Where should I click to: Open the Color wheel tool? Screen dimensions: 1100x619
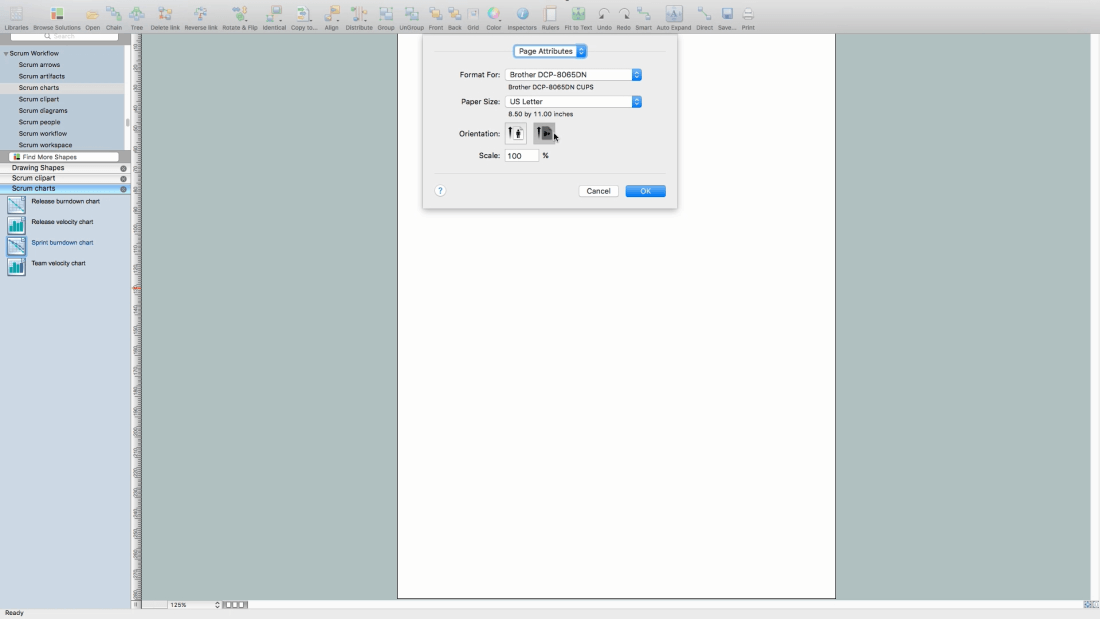494,15
